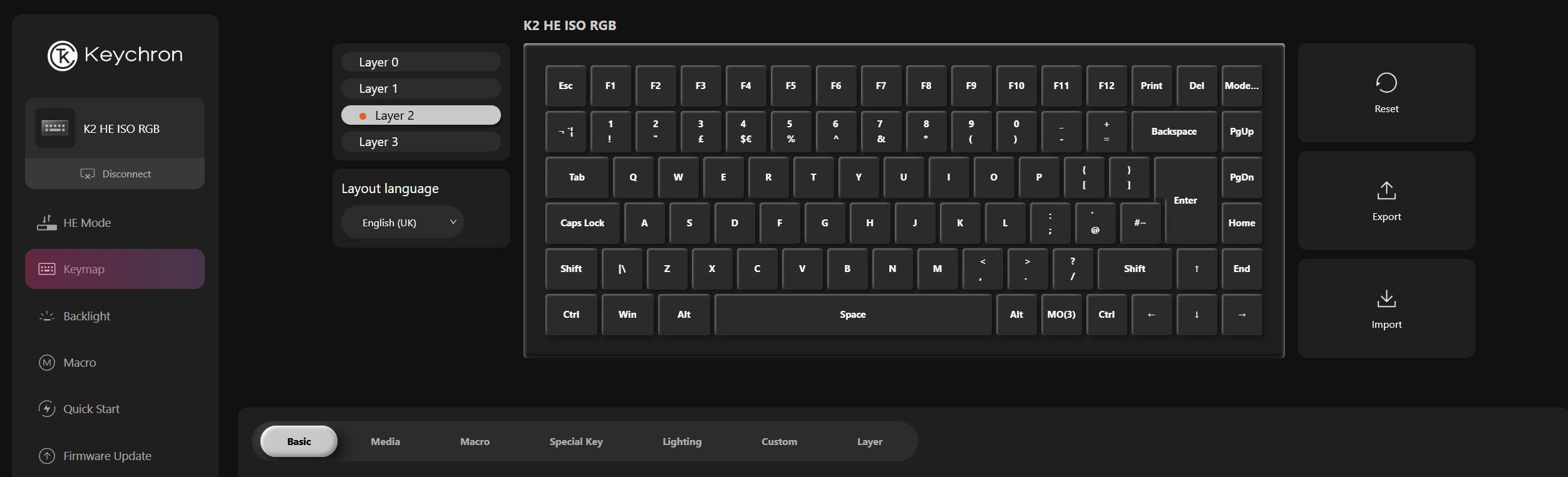Select Keymap in the sidebar

pos(115,269)
